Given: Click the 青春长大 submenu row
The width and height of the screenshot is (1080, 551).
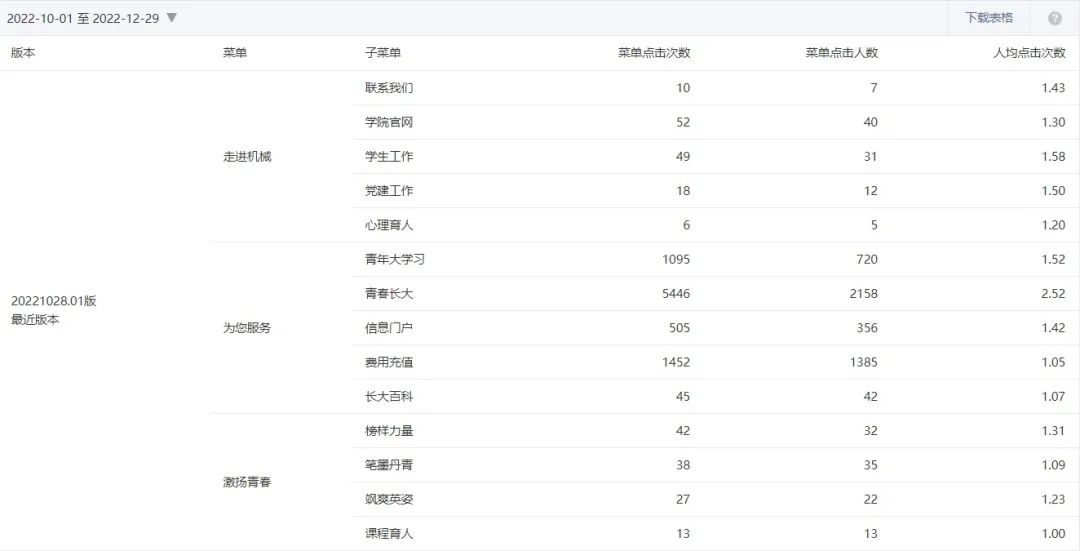Looking at the screenshot, I should (389, 294).
